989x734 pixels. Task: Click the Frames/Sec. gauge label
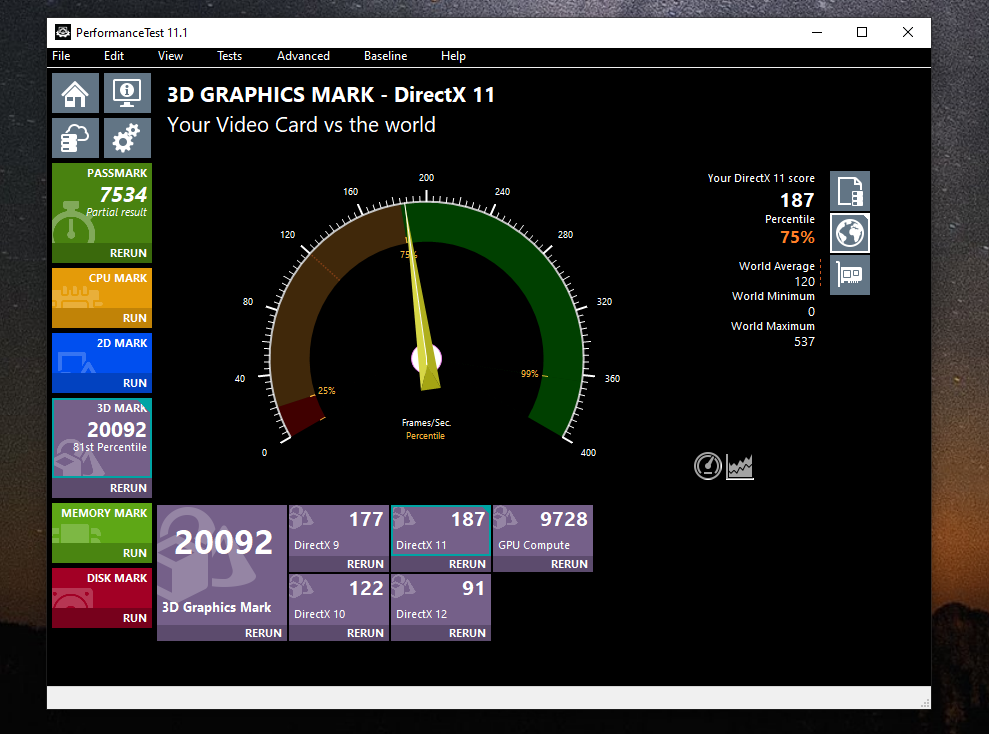coord(426,423)
